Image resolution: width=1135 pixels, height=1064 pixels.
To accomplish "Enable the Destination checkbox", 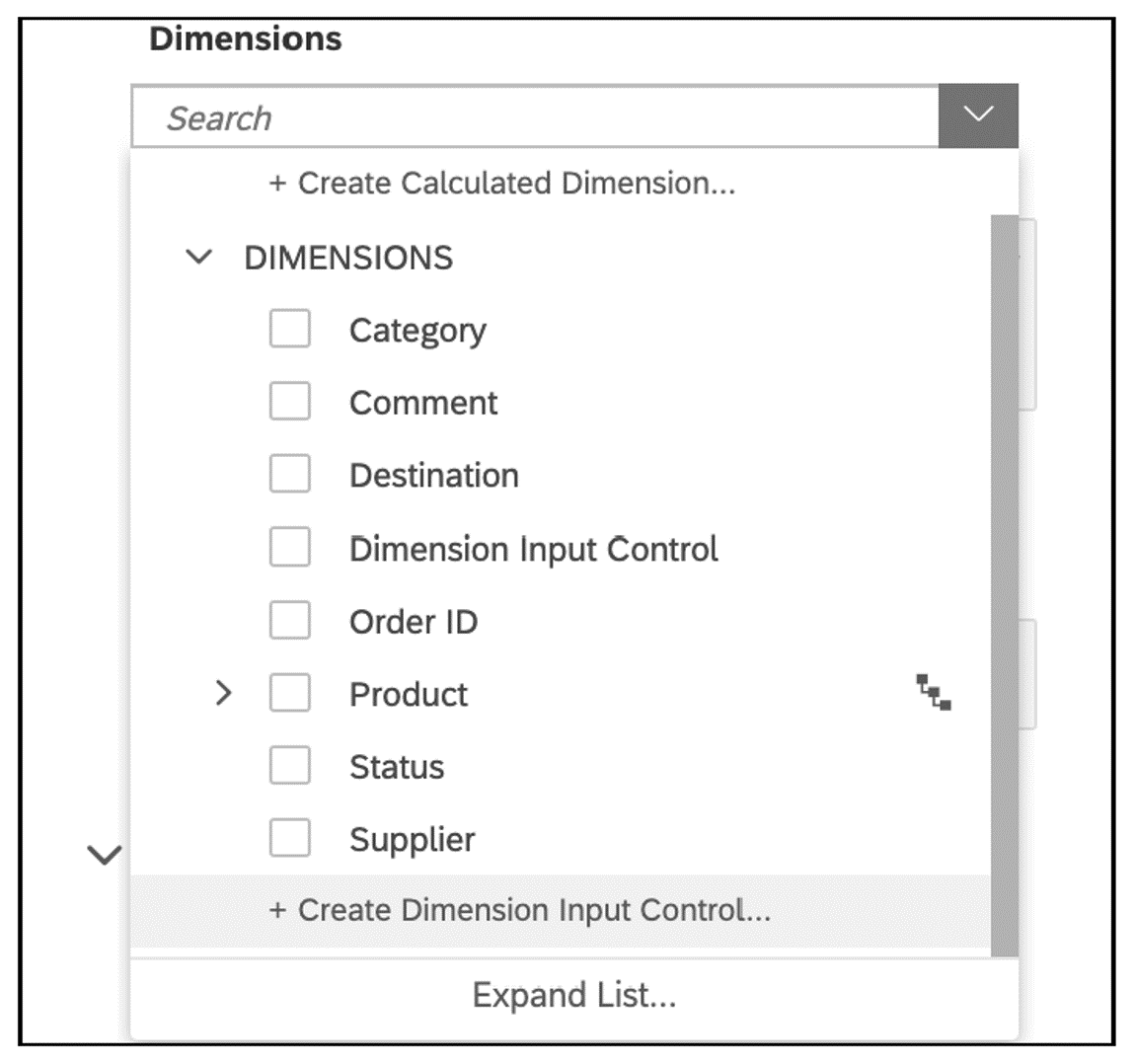I will click(x=289, y=475).
